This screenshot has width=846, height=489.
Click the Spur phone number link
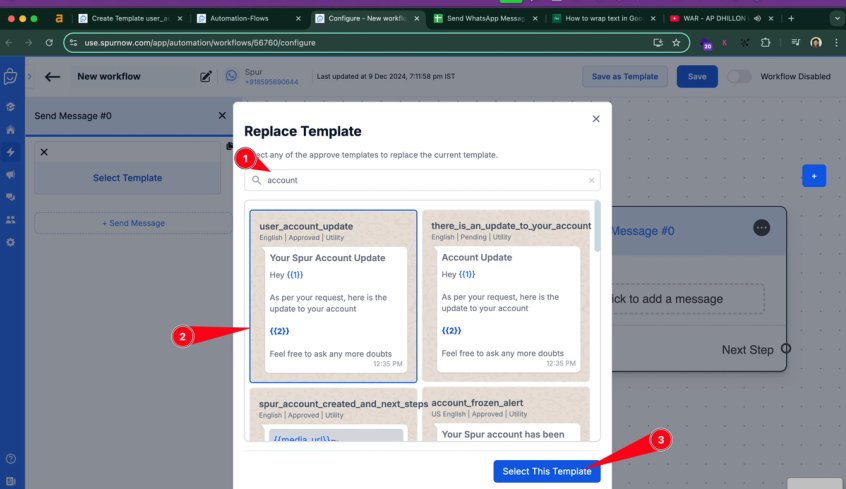(x=271, y=82)
